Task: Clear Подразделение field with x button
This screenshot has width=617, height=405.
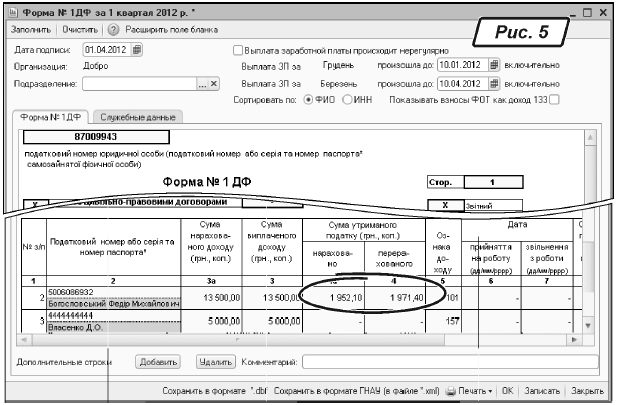Action: [214, 84]
